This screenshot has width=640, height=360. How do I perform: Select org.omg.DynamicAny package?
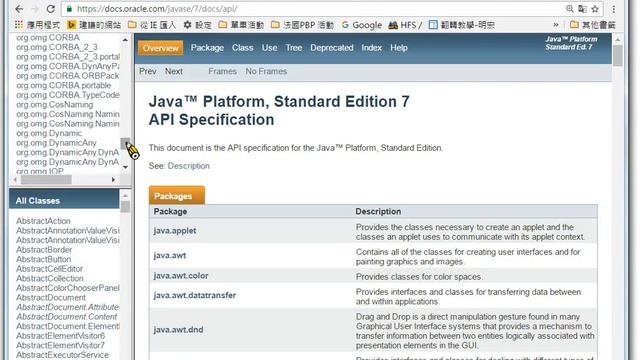coord(56,143)
